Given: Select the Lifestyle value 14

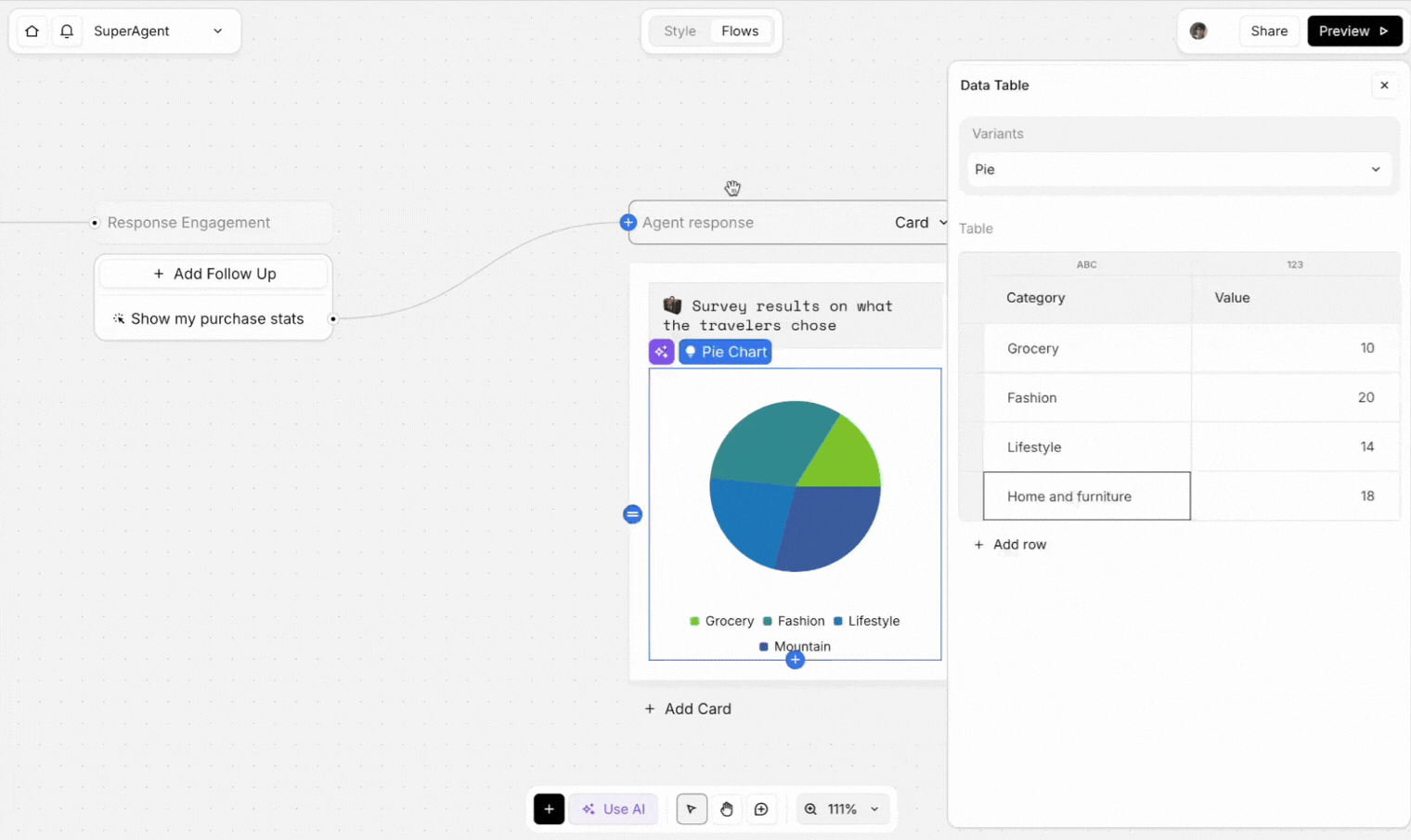Looking at the screenshot, I should pos(1296,446).
